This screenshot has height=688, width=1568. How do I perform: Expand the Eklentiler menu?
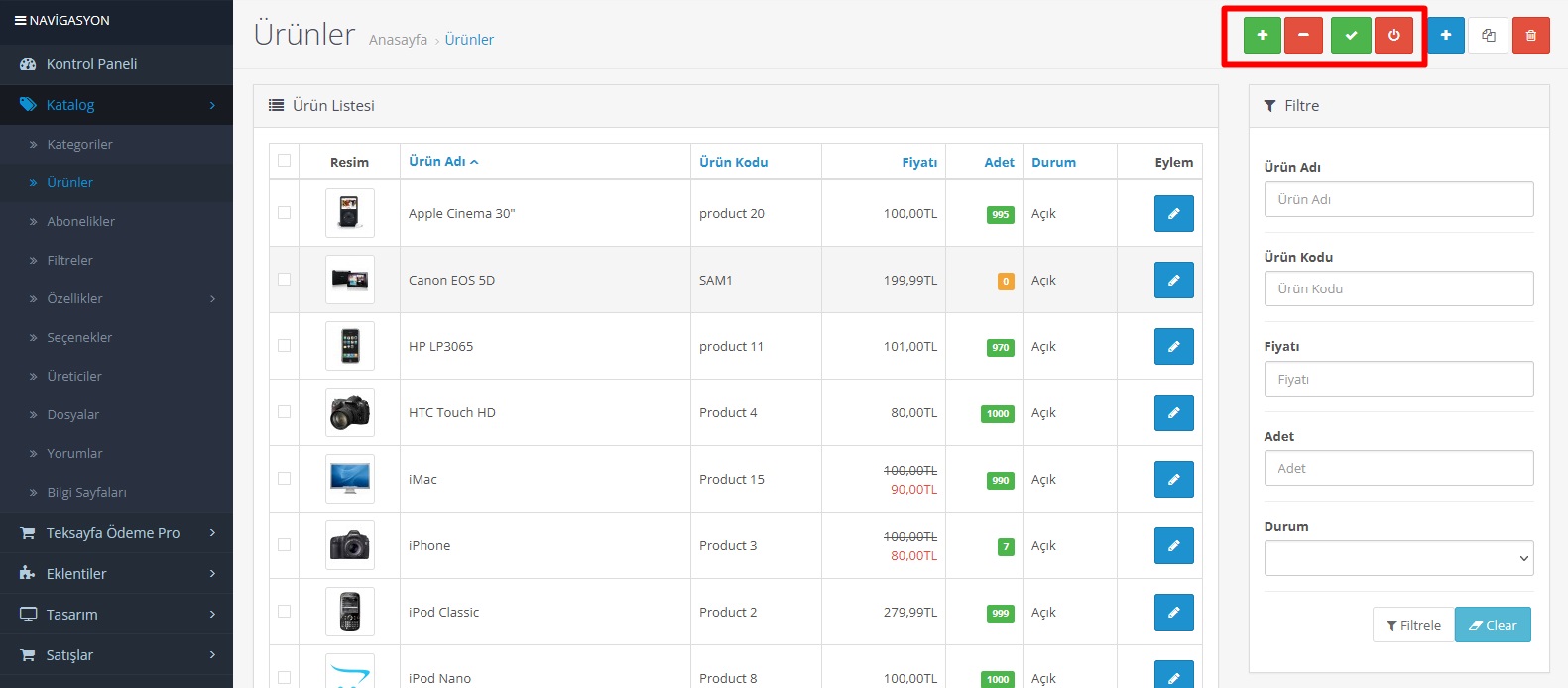tap(116, 574)
